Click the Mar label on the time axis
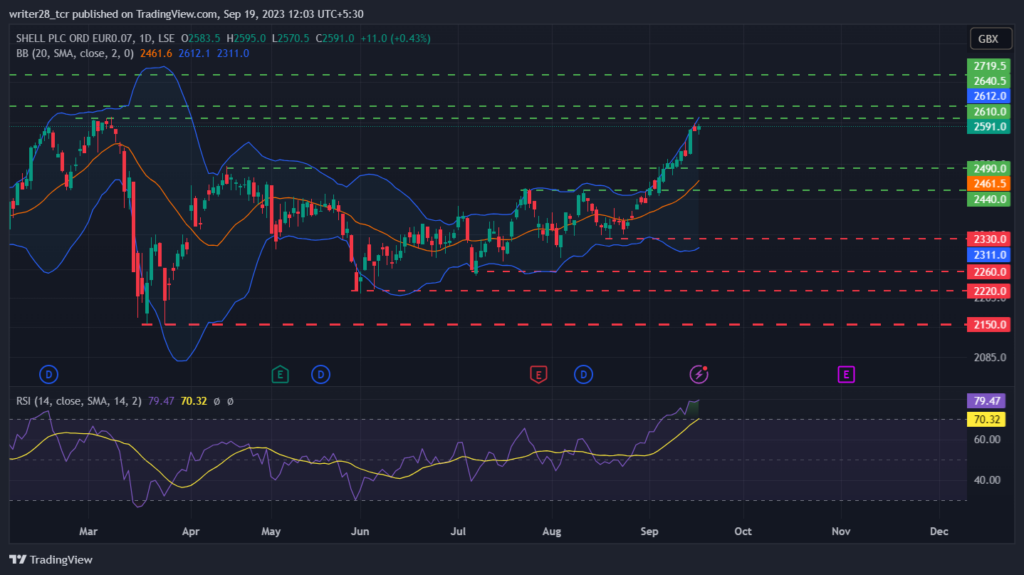 (x=88, y=531)
